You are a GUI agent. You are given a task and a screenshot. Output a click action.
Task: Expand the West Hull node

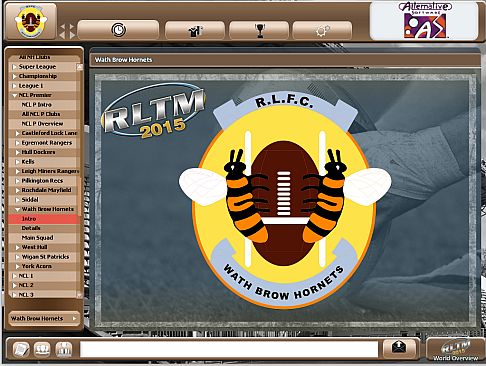(18, 247)
